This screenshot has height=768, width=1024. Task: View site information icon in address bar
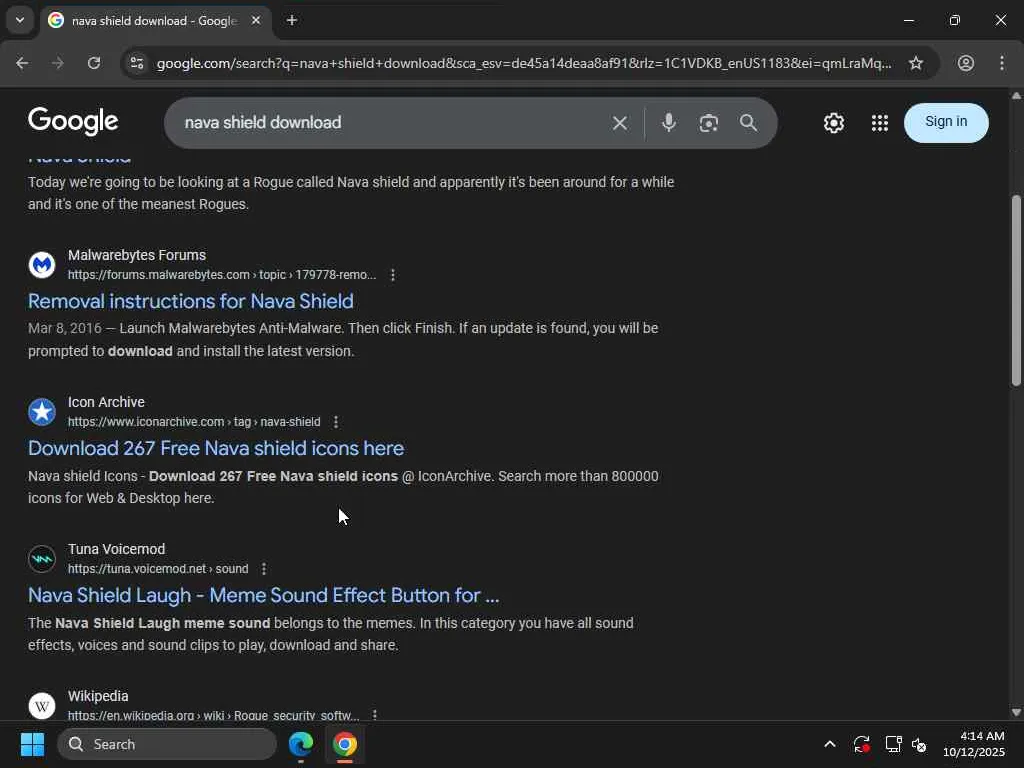(136, 63)
